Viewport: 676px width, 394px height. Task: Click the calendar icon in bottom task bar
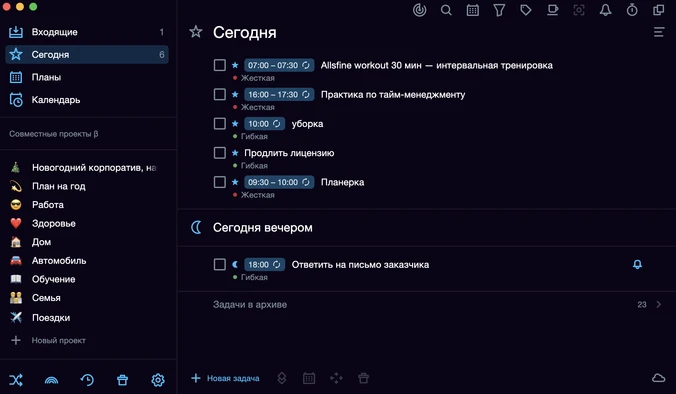[x=309, y=378]
